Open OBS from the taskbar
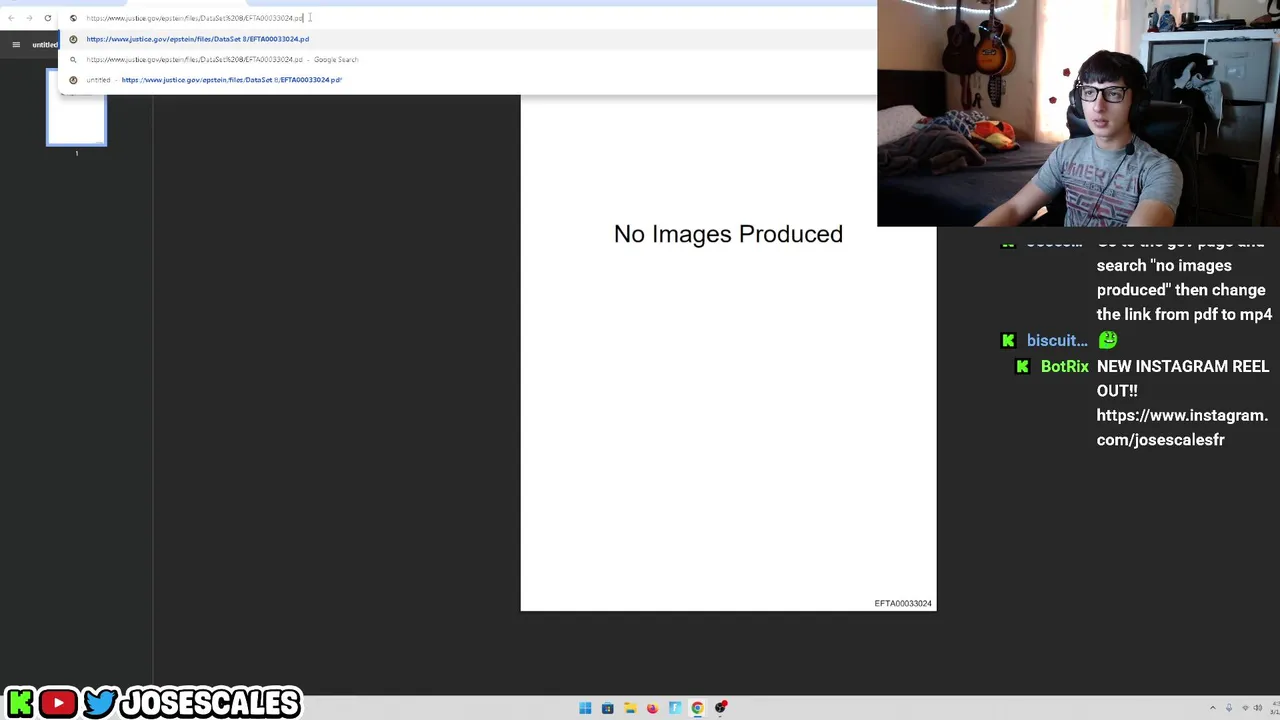The width and height of the screenshot is (1280, 720). tap(720, 708)
